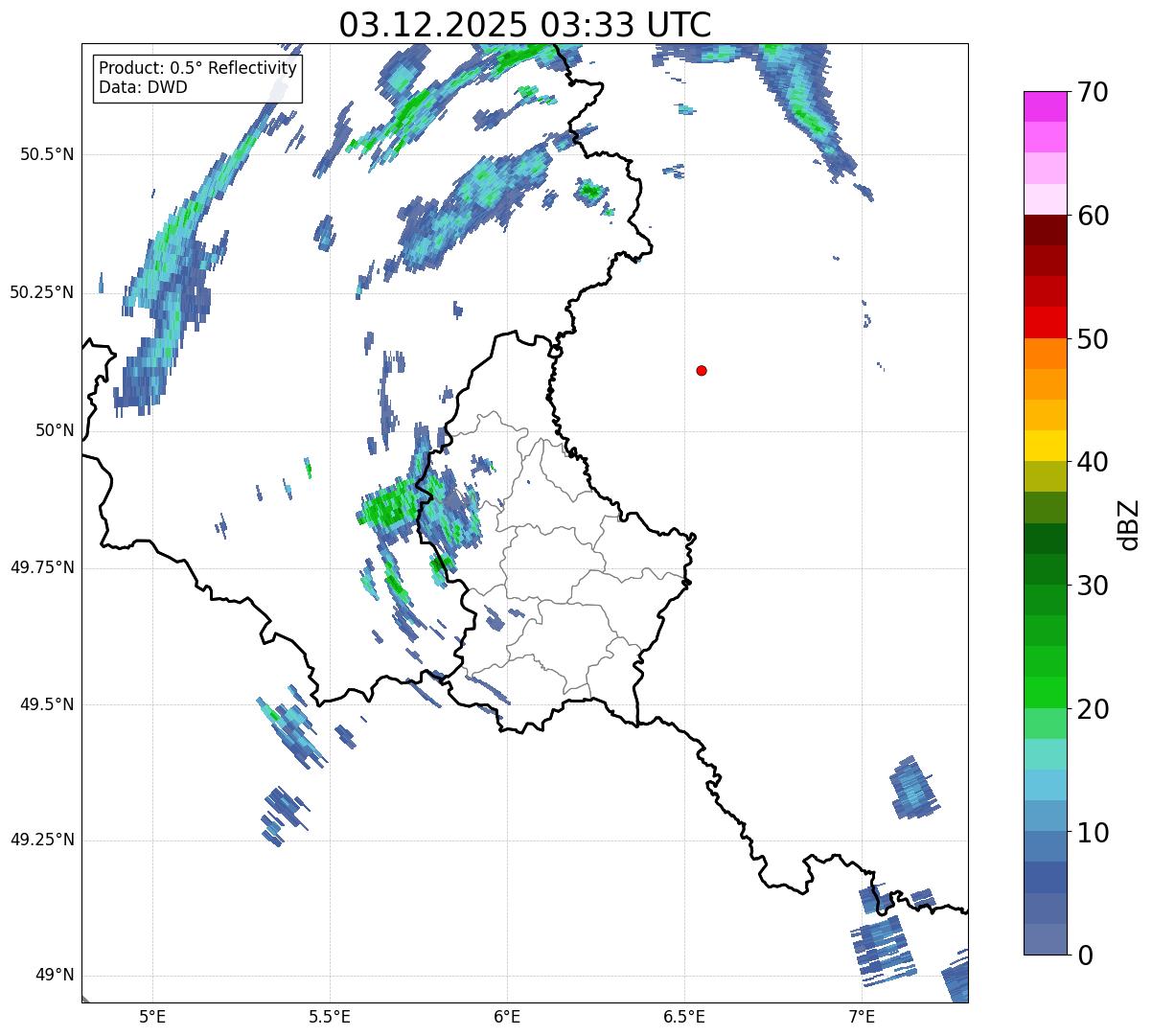Click the colorbar tick label 30

[x=1093, y=586]
